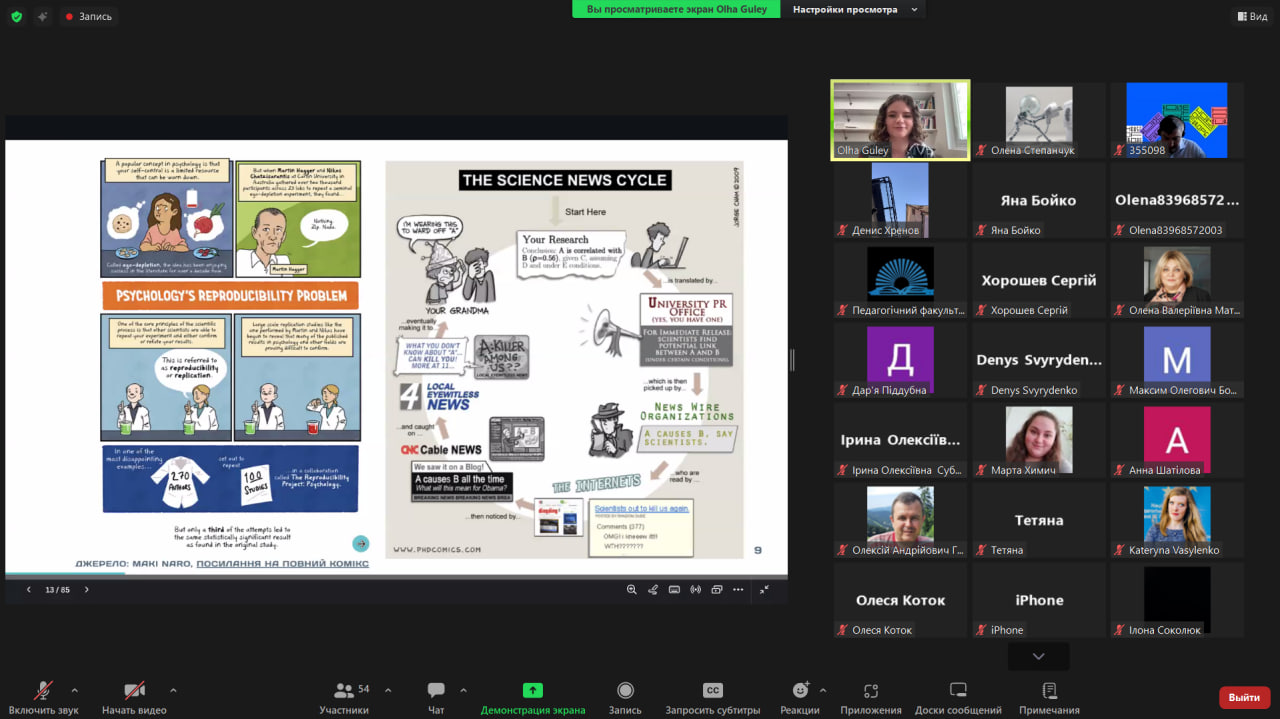Click the captions keyboard icon in presentation bar
This screenshot has height=719, width=1280.
(675, 590)
